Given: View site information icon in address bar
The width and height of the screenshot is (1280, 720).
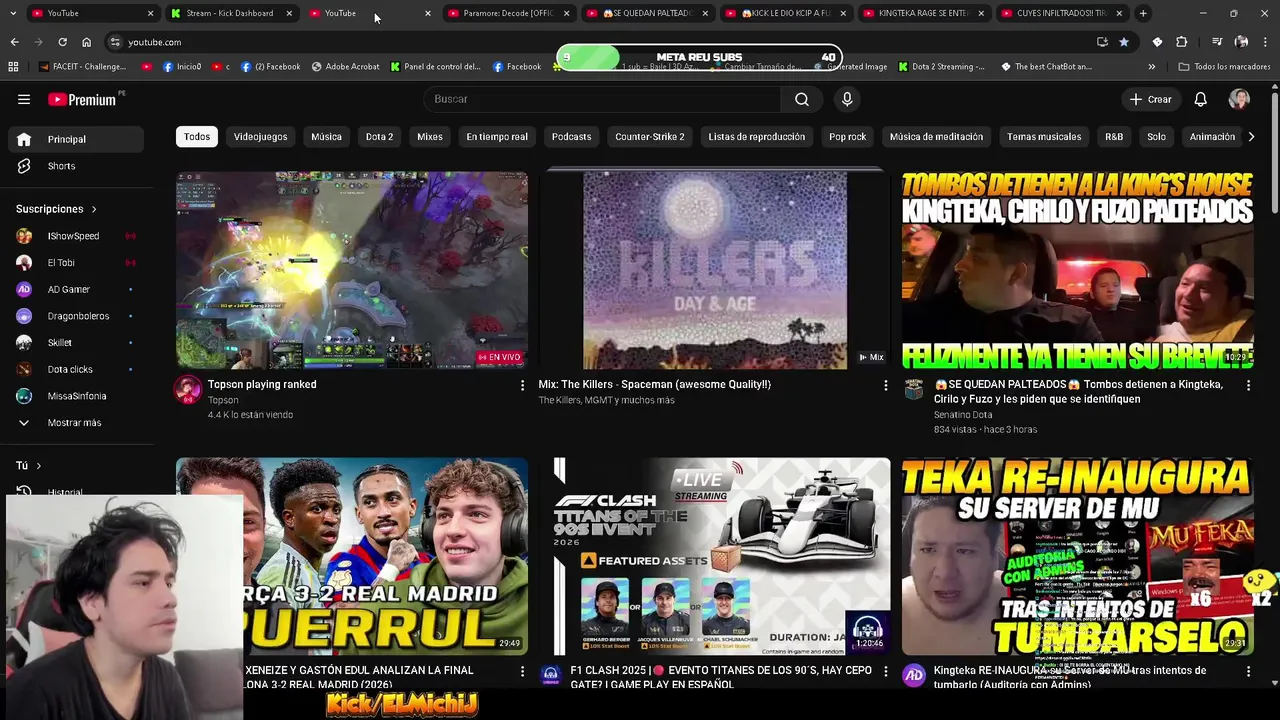Looking at the screenshot, I should tap(115, 42).
